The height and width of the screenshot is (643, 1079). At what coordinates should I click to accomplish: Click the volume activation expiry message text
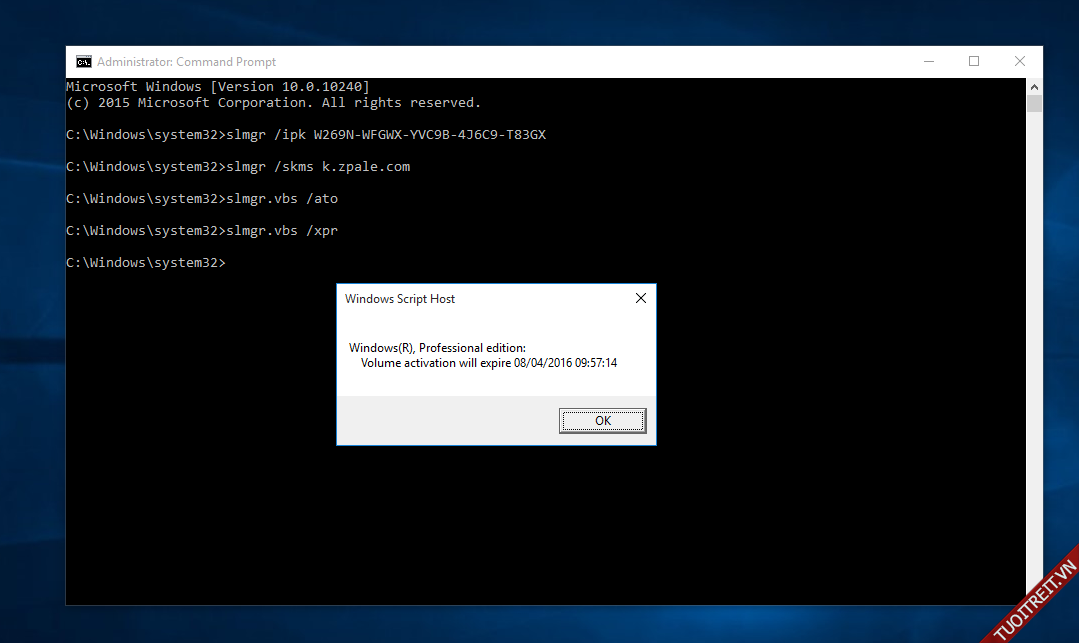(488, 363)
